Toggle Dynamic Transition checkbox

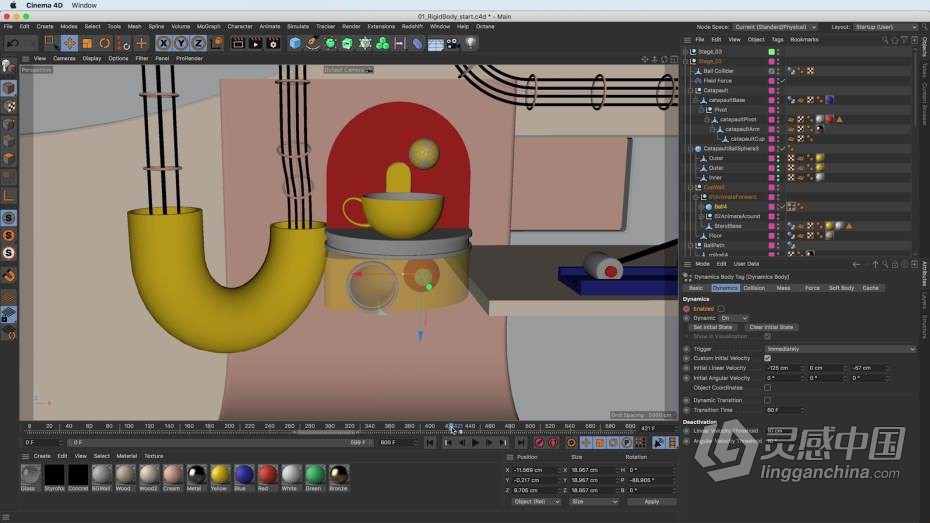coord(767,400)
